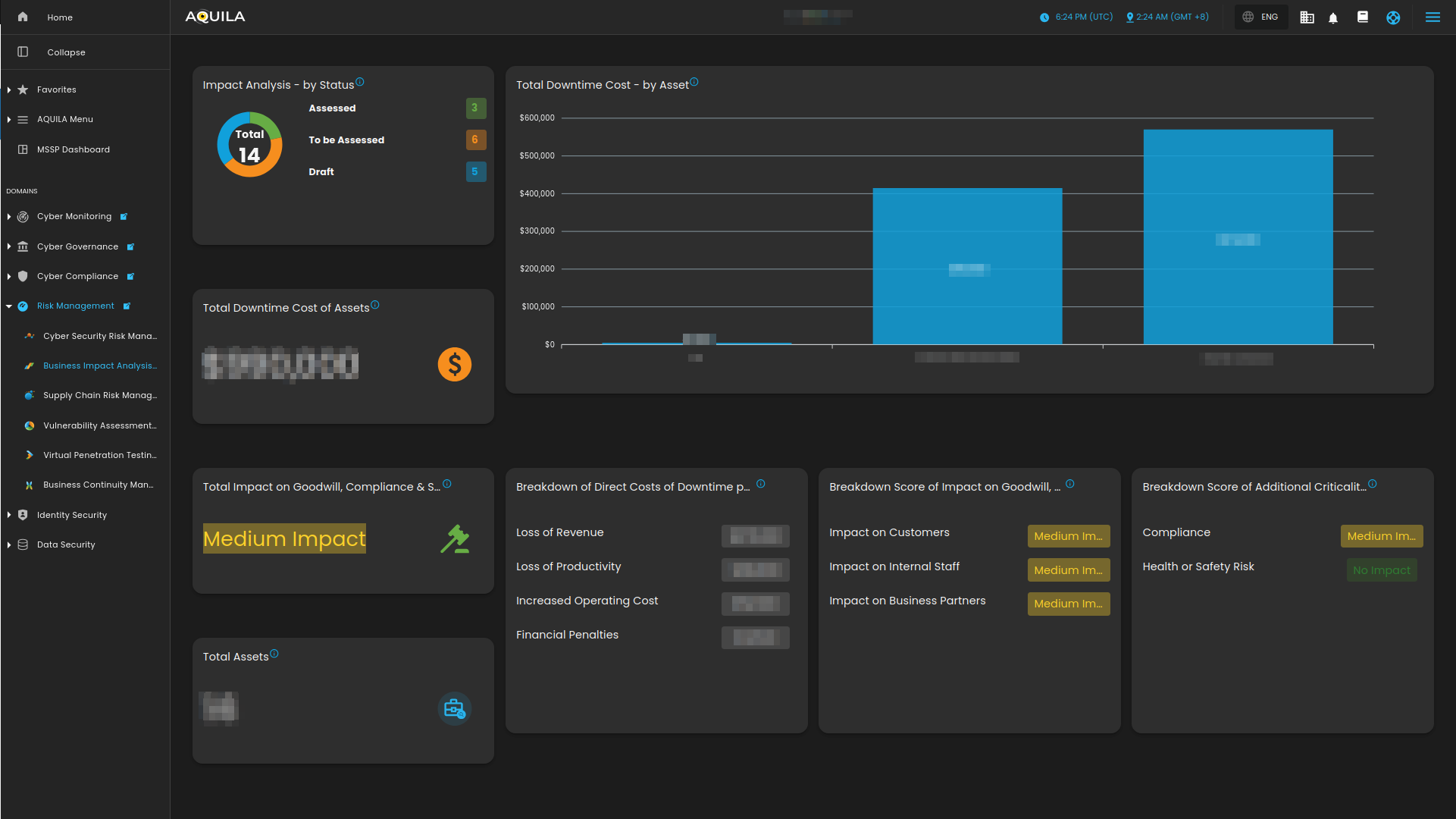Click the info icon beside Total Assets
Screen dimensions: 1456x819
(x=274, y=654)
